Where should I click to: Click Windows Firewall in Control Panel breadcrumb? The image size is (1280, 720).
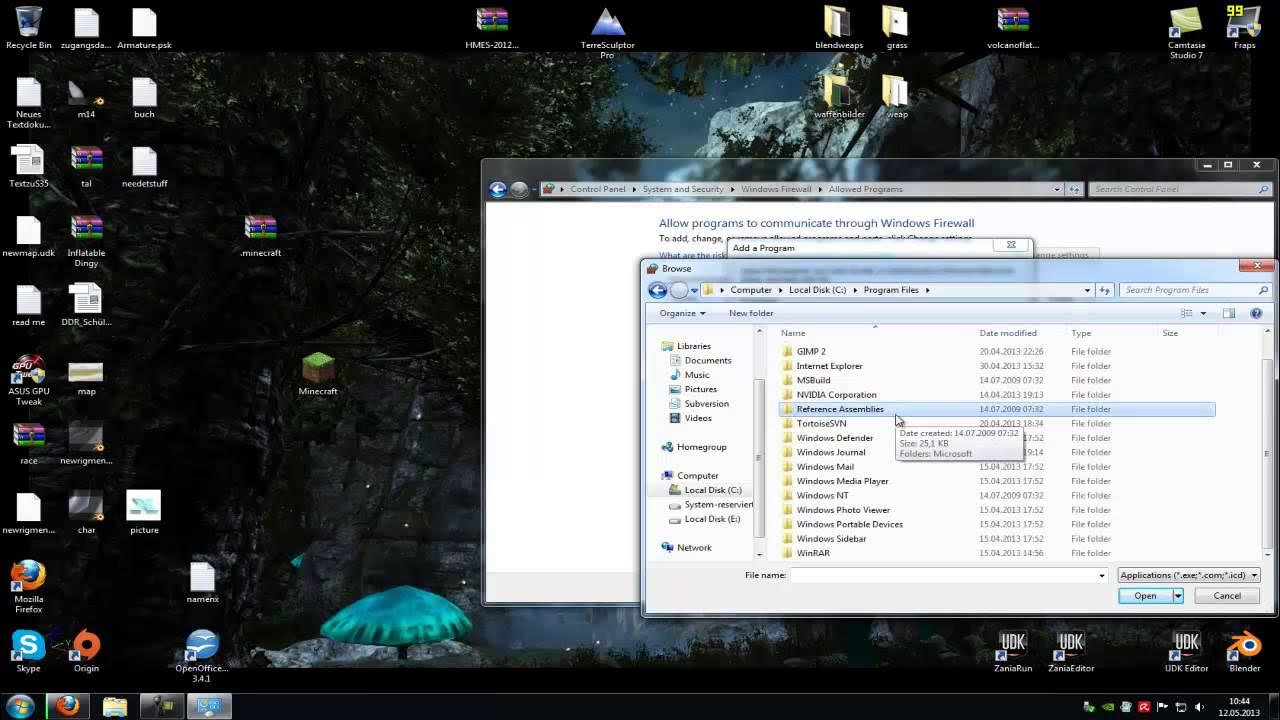point(777,189)
